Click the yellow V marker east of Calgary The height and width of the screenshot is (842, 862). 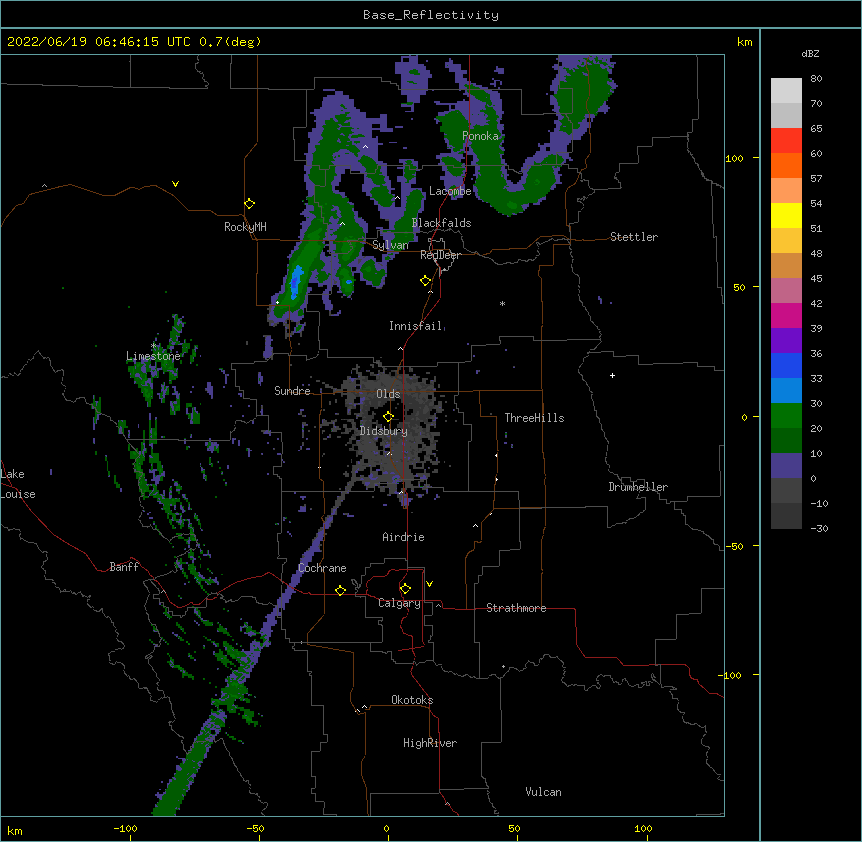click(x=429, y=584)
